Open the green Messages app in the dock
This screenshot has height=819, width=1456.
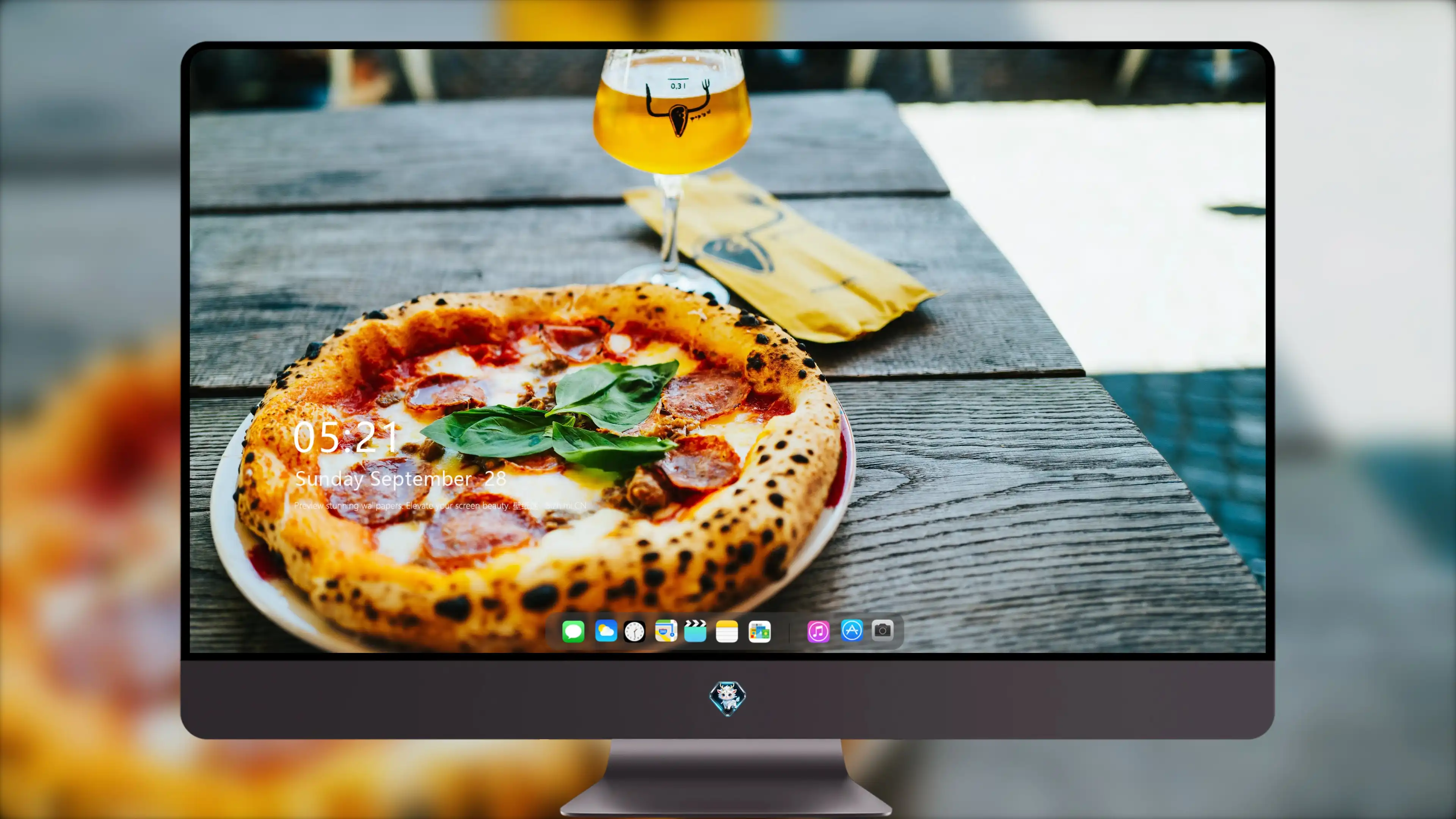[573, 631]
